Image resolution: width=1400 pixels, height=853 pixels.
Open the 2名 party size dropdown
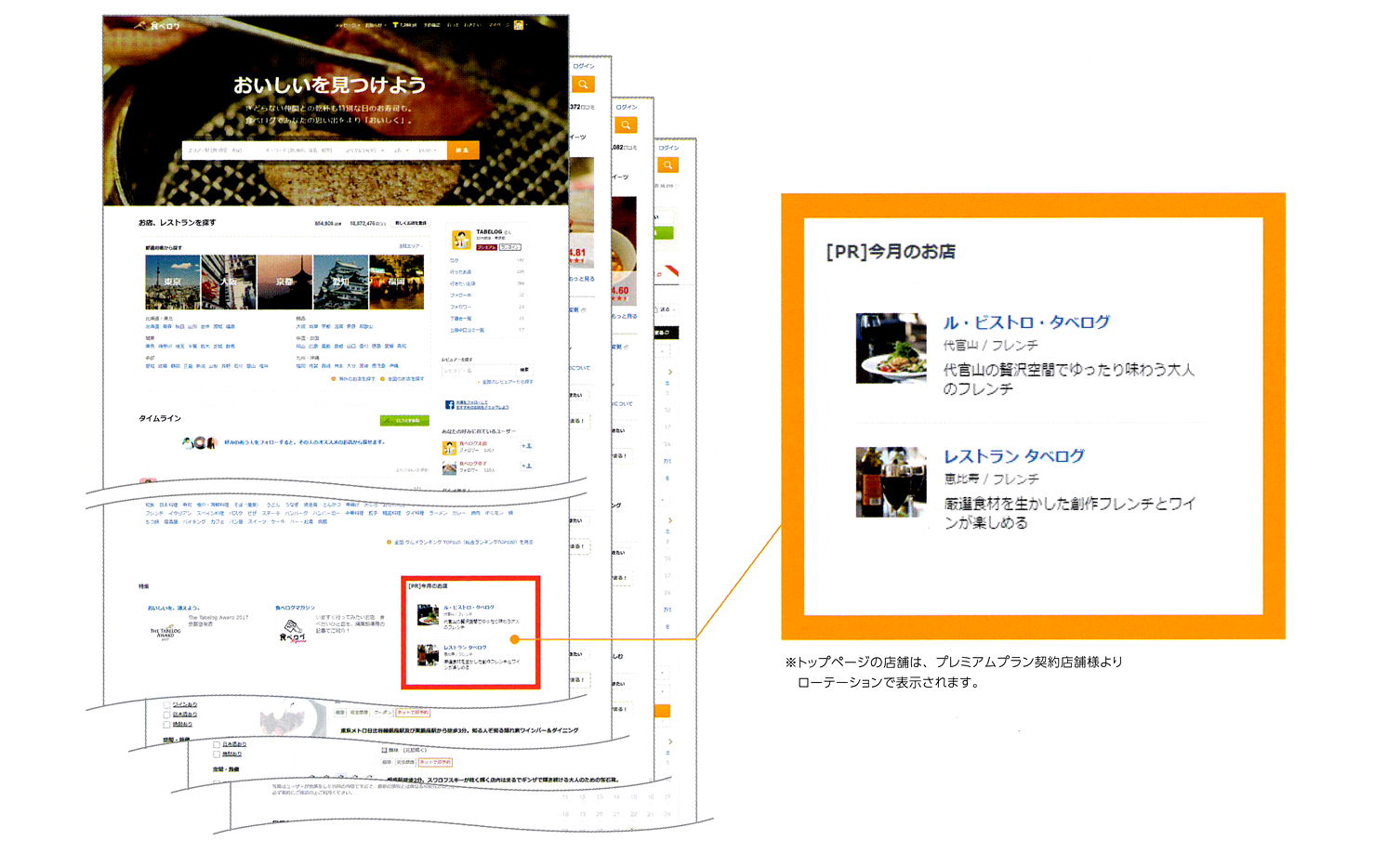tap(401, 151)
